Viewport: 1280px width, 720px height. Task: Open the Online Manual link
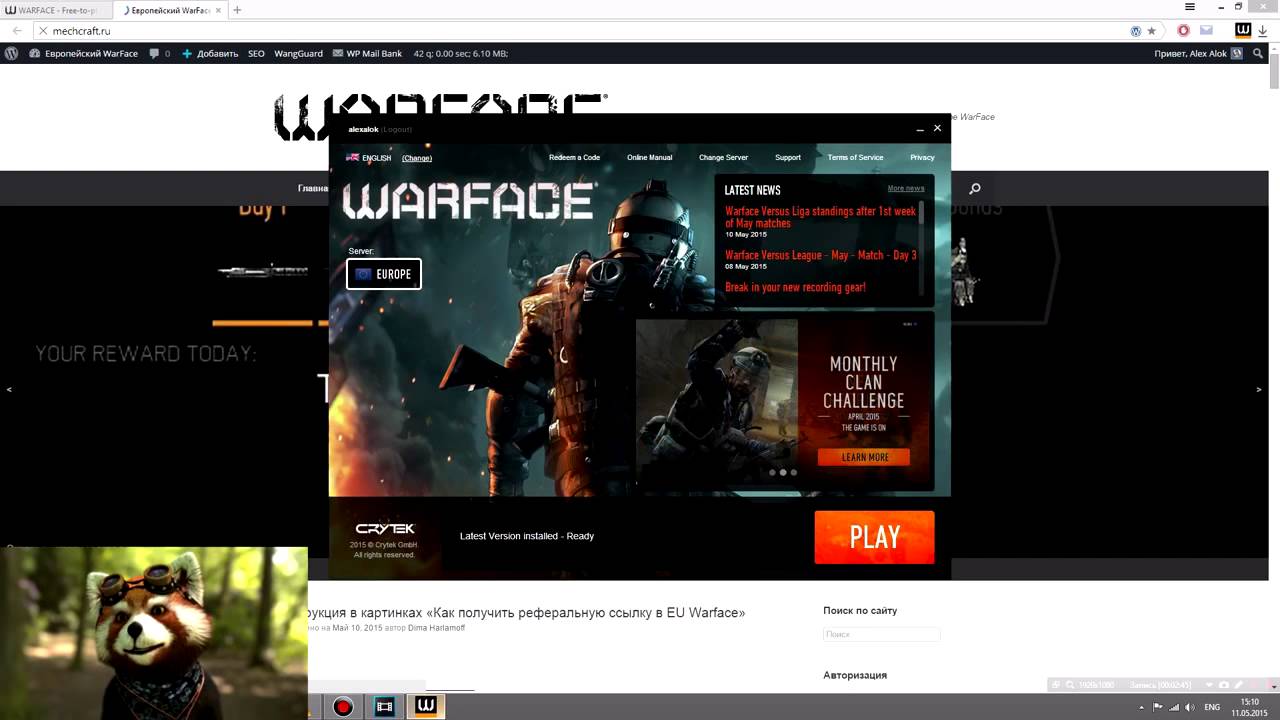pos(649,157)
